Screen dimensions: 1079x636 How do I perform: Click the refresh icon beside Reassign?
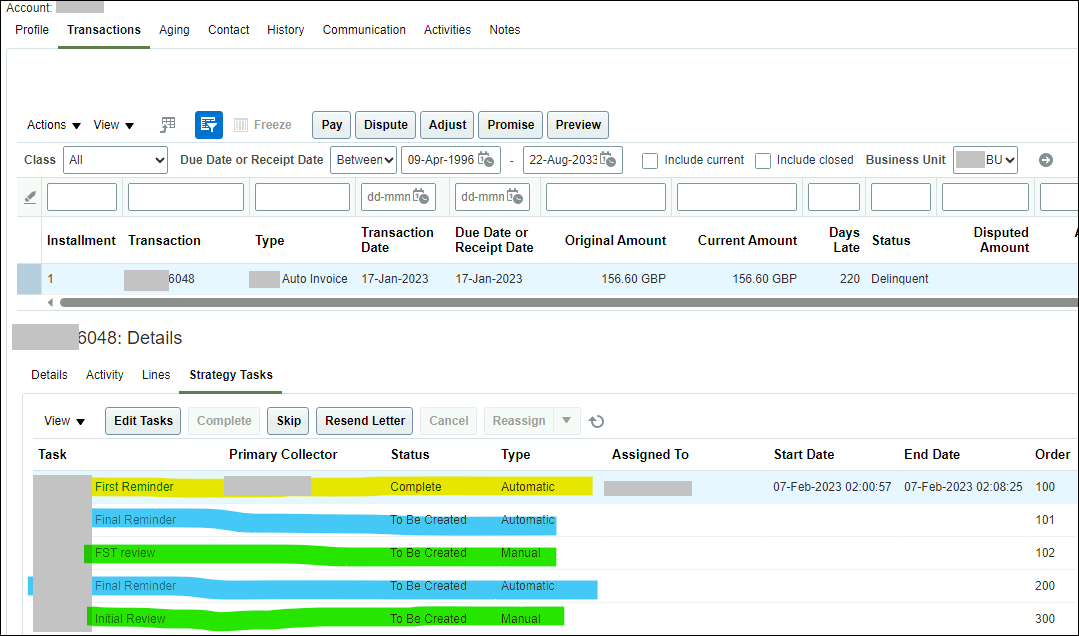[596, 421]
